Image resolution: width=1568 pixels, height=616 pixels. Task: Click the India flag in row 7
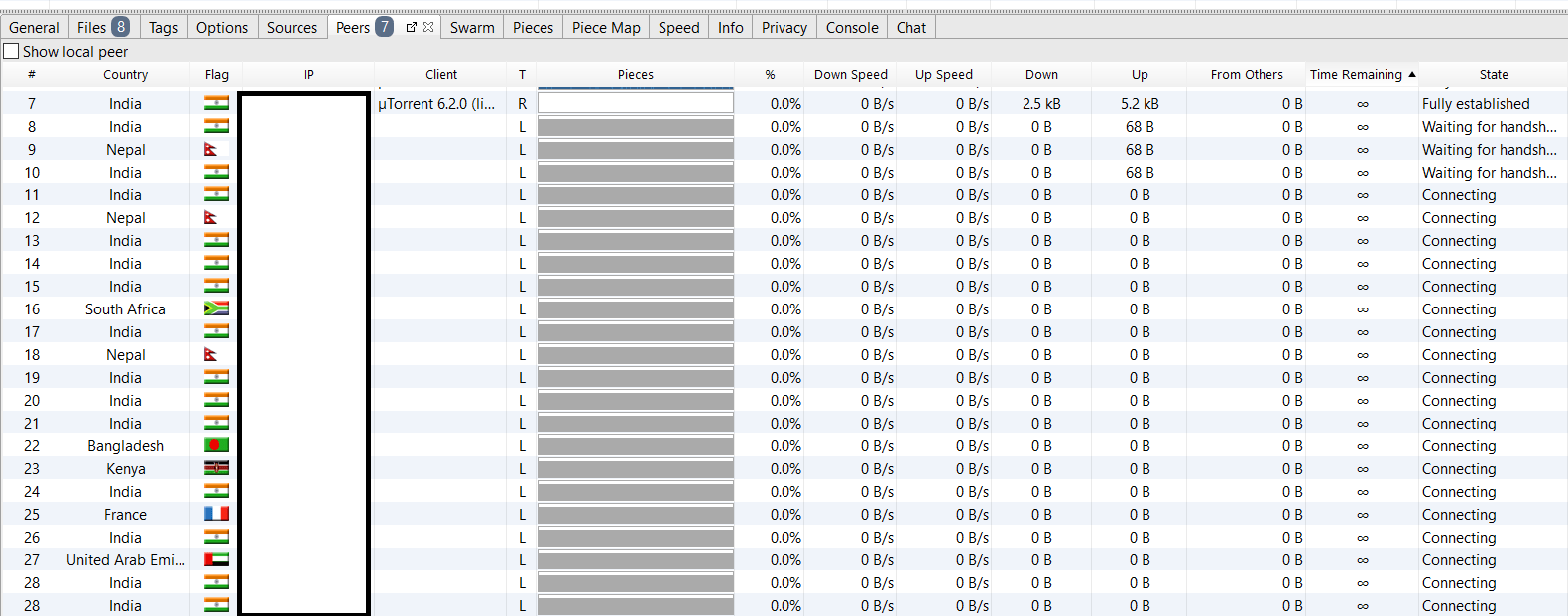point(216,103)
